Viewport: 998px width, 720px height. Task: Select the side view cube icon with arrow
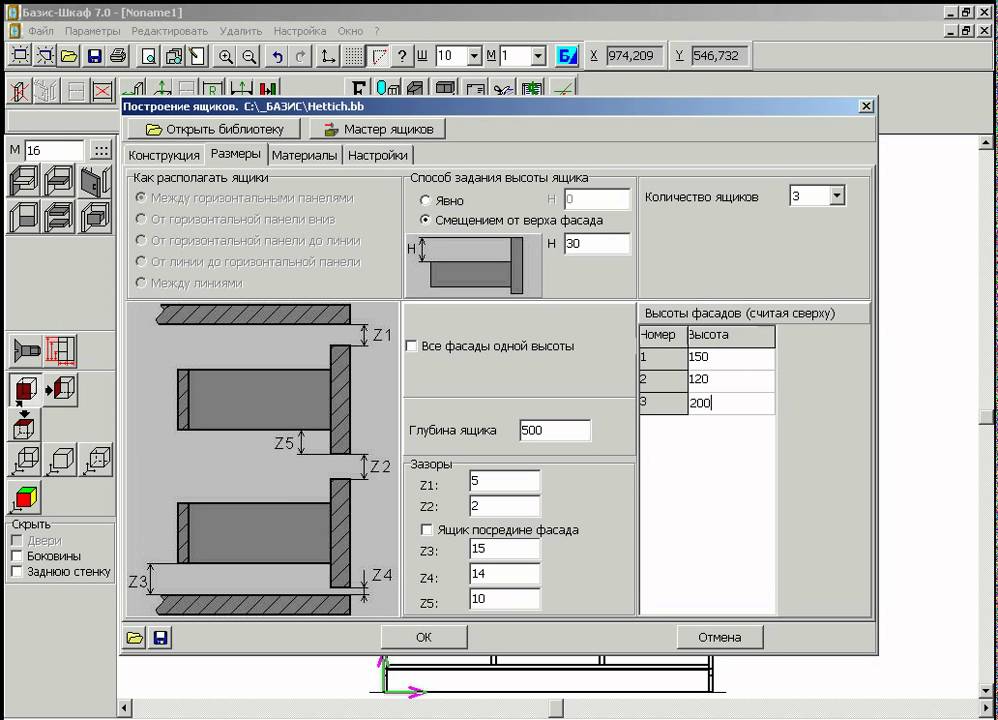coord(61,389)
